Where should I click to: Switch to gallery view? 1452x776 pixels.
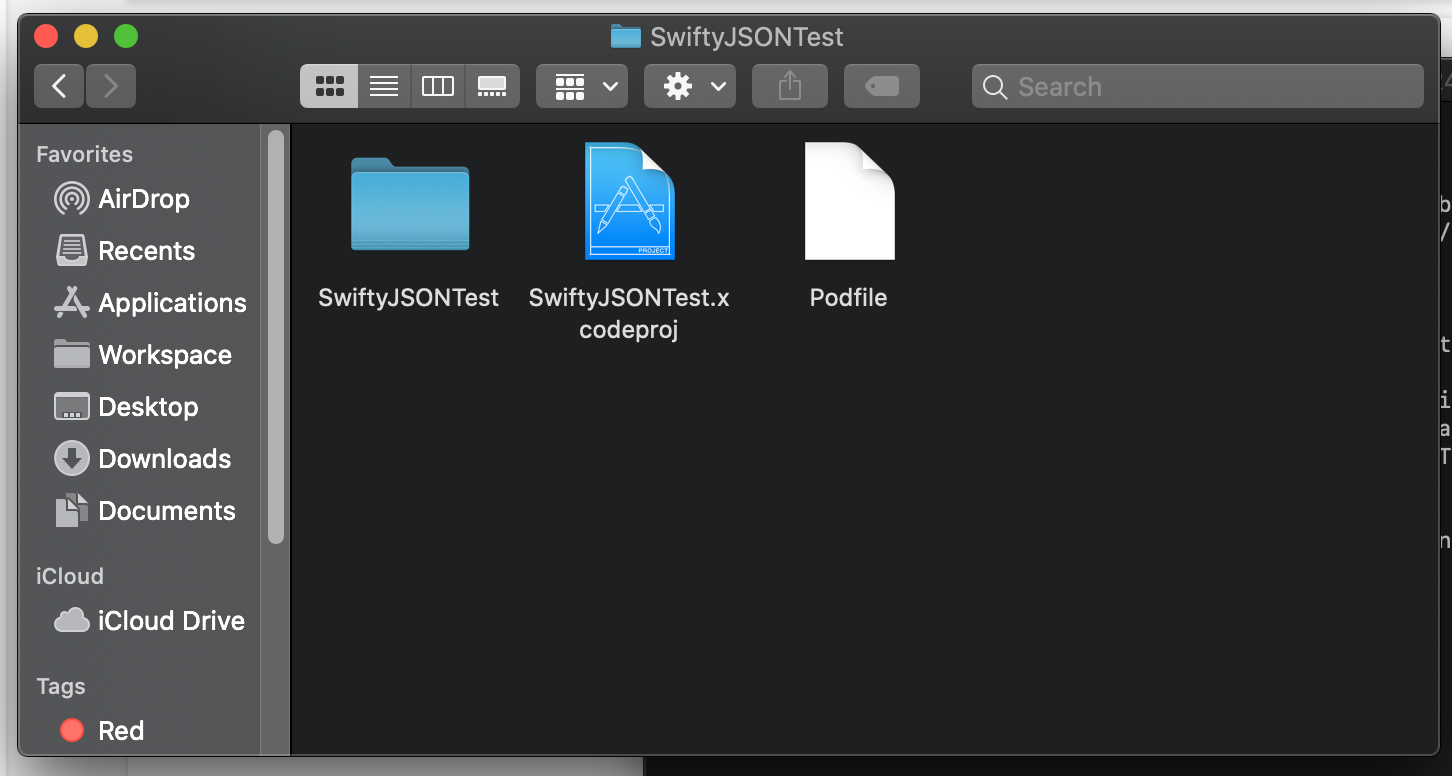pos(492,87)
